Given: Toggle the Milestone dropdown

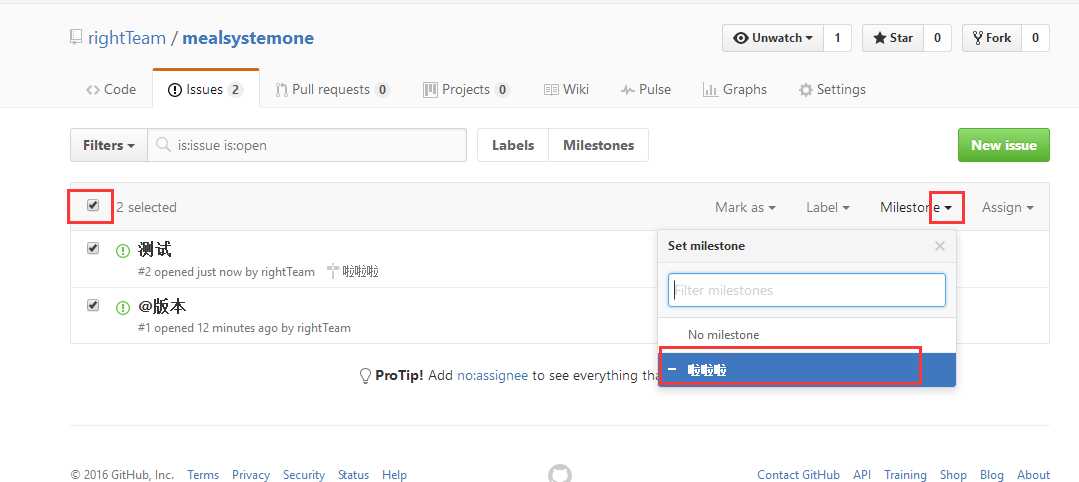Looking at the screenshot, I should click(916, 207).
